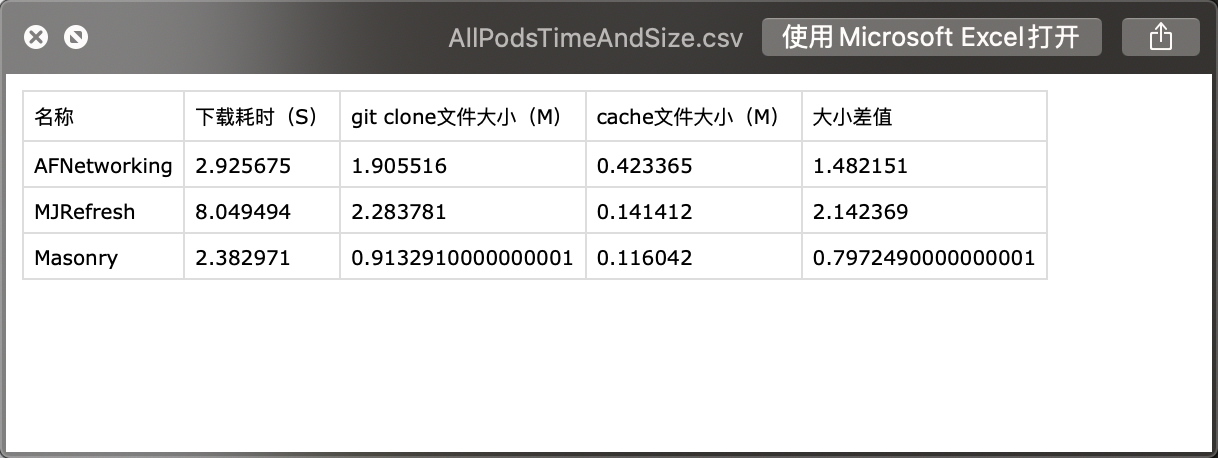Select the Masonry row name cell
Screen dimensions: 1218x458
pyautogui.click(x=104, y=257)
